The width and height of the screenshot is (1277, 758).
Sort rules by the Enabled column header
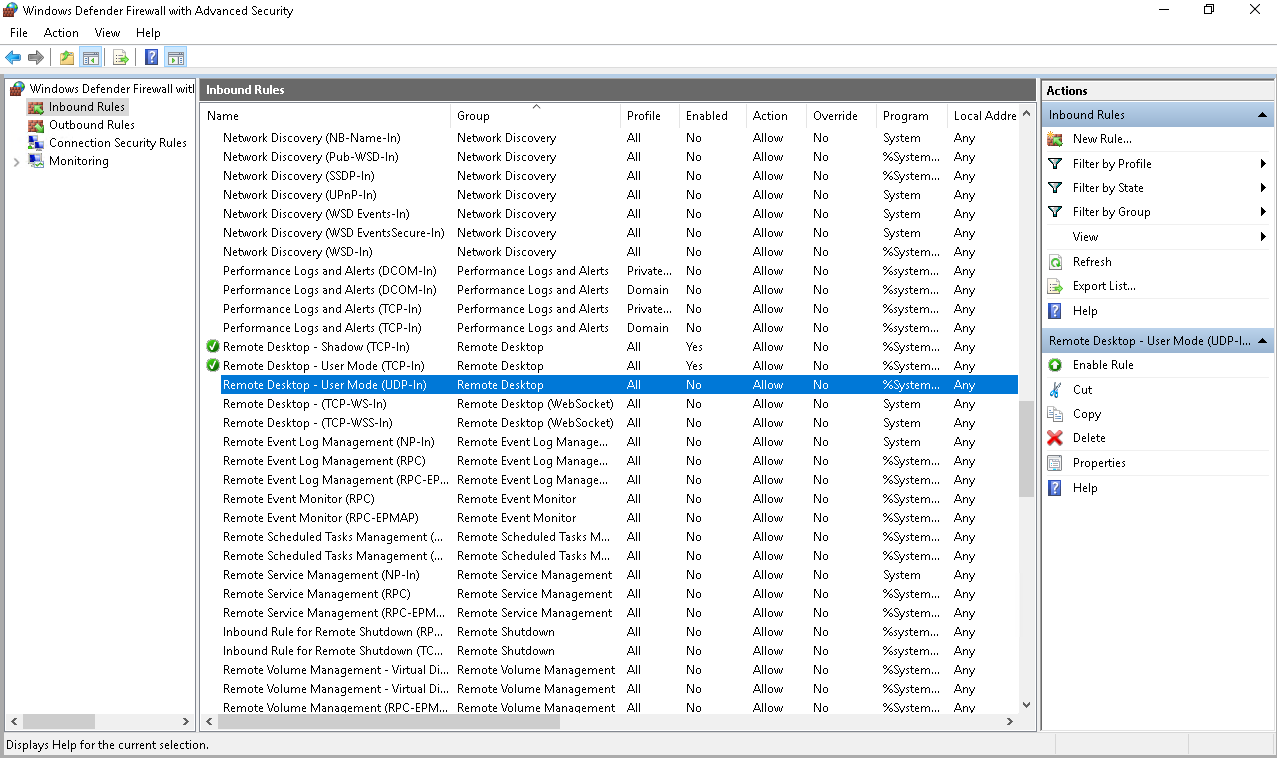tap(706, 116)
